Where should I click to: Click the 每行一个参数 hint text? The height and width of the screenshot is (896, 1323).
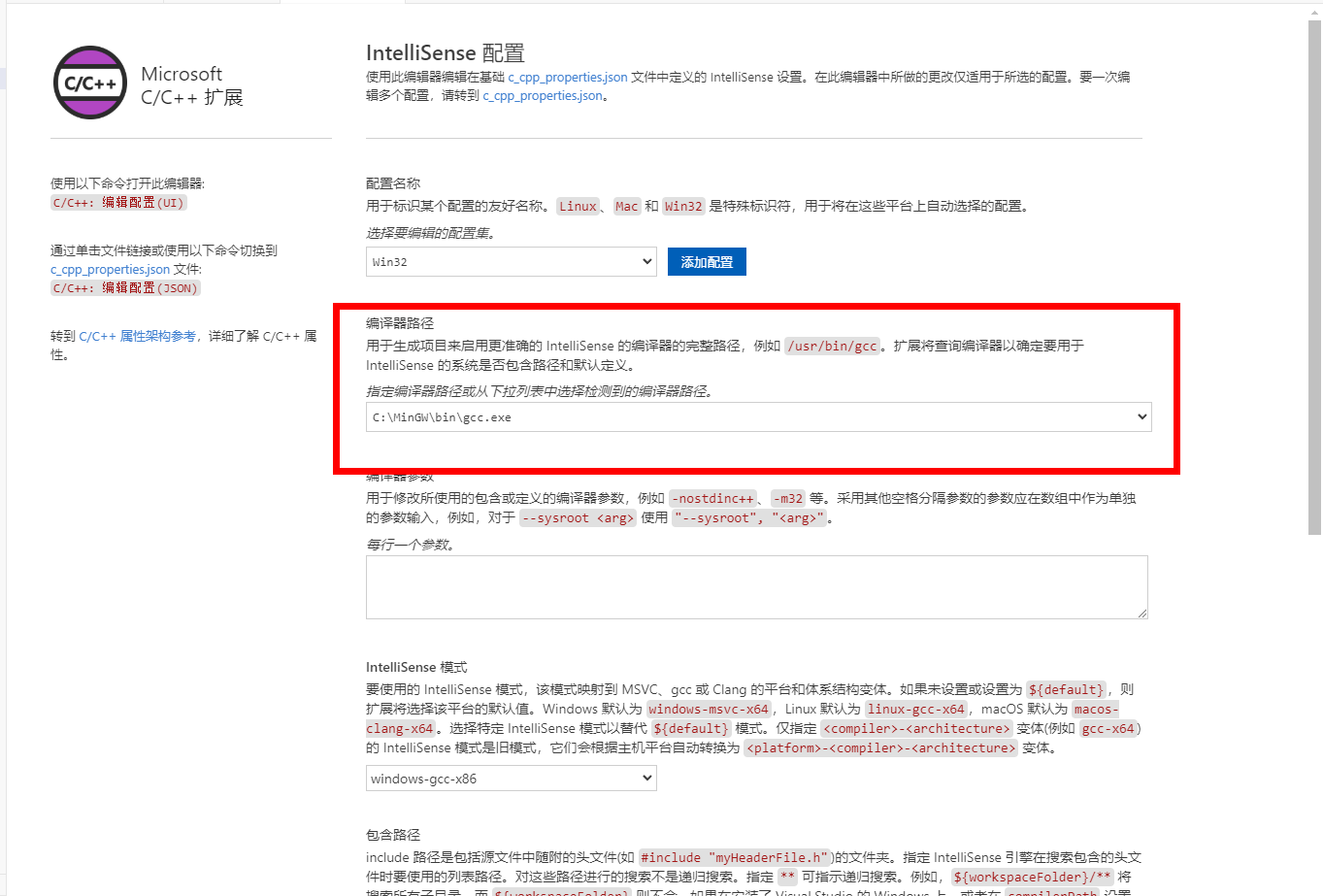[x=411, y=545]
